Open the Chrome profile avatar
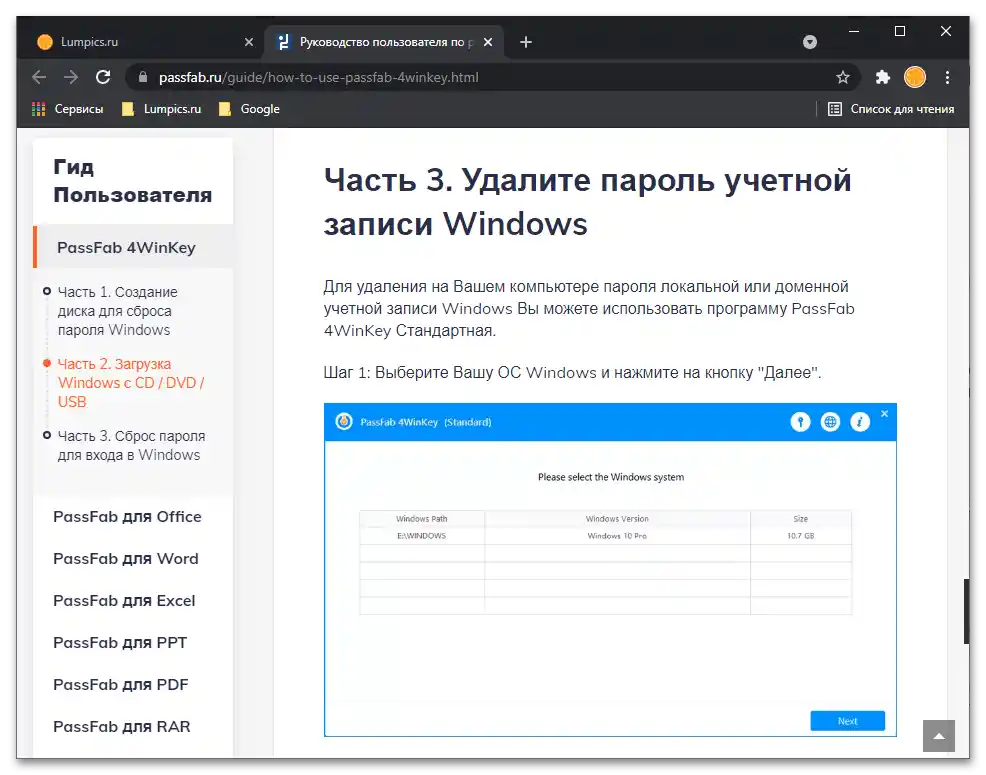Image resolution: width=986 pixels, height=775 pixels. point(915,77)
